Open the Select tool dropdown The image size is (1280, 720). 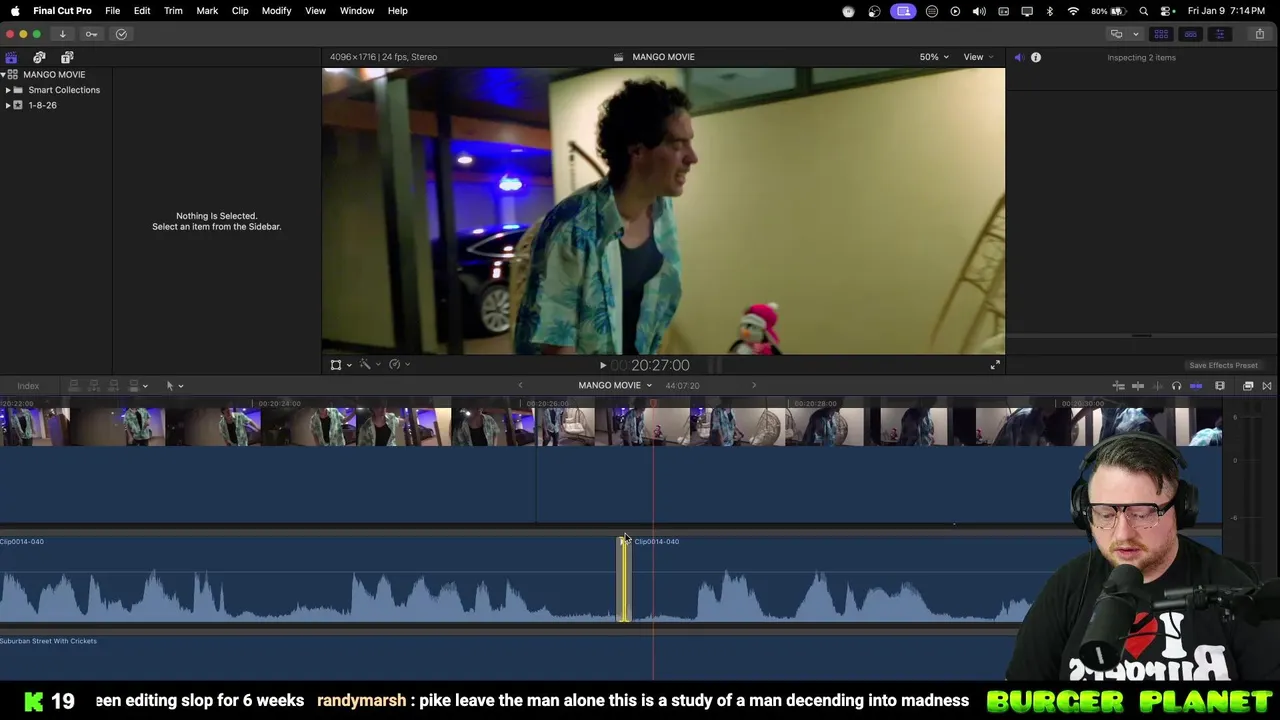(x=174, y=386)
